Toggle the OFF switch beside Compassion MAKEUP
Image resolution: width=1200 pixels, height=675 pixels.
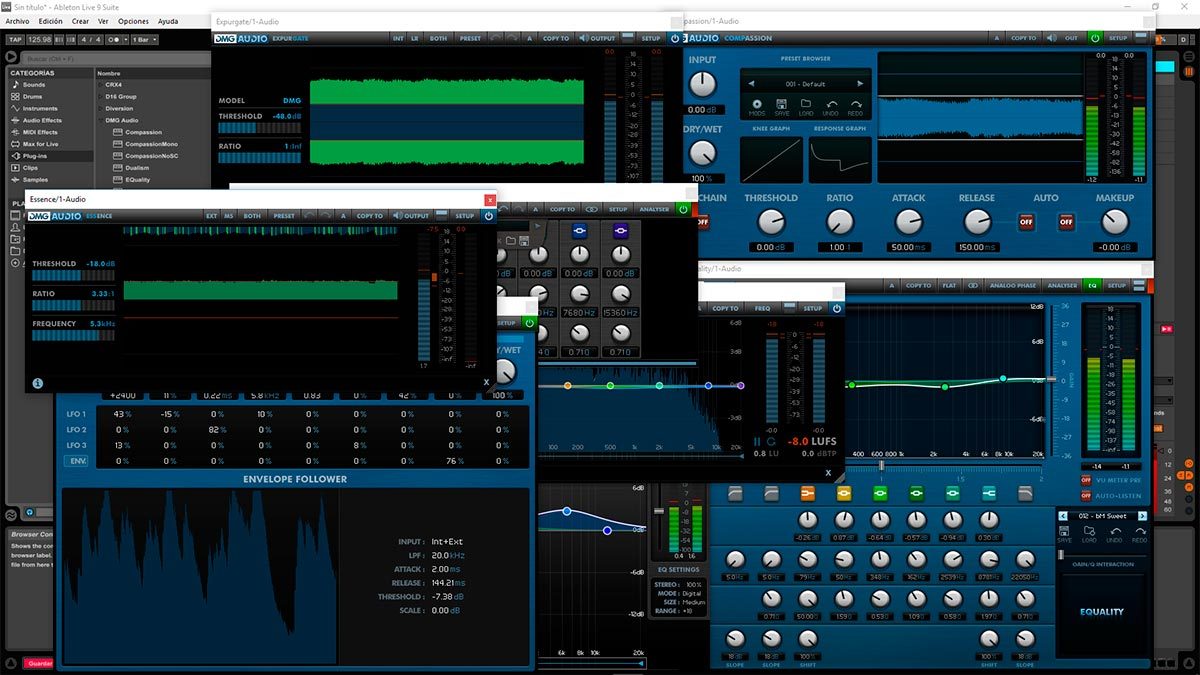coord(1067,222)
